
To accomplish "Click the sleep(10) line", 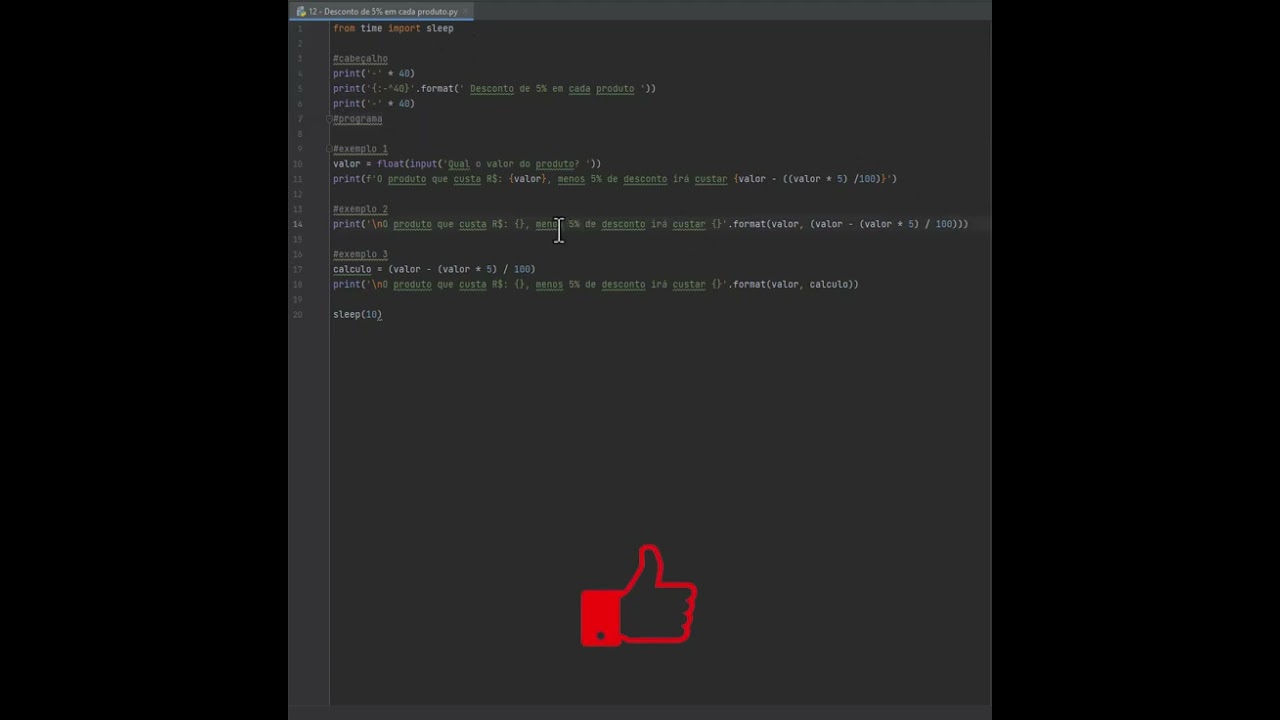I will click(357, 314).
